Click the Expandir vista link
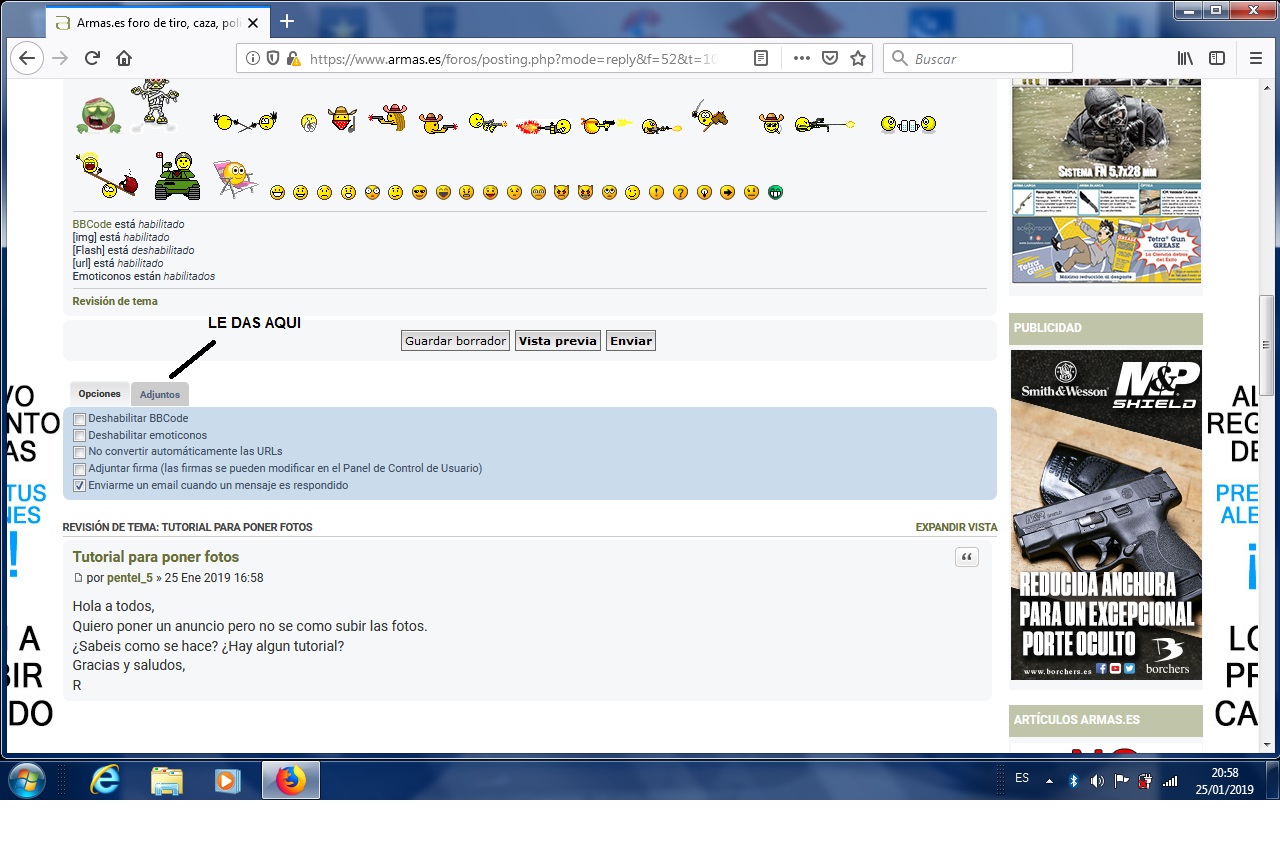 pos(956,527)
